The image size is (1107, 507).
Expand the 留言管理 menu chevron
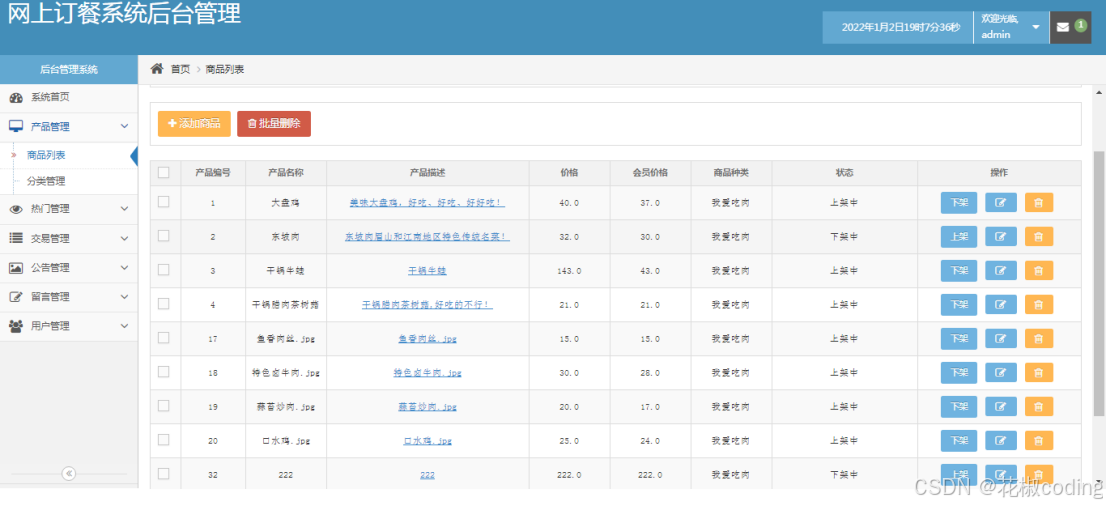pyautogui.click(x=124, y=297)
